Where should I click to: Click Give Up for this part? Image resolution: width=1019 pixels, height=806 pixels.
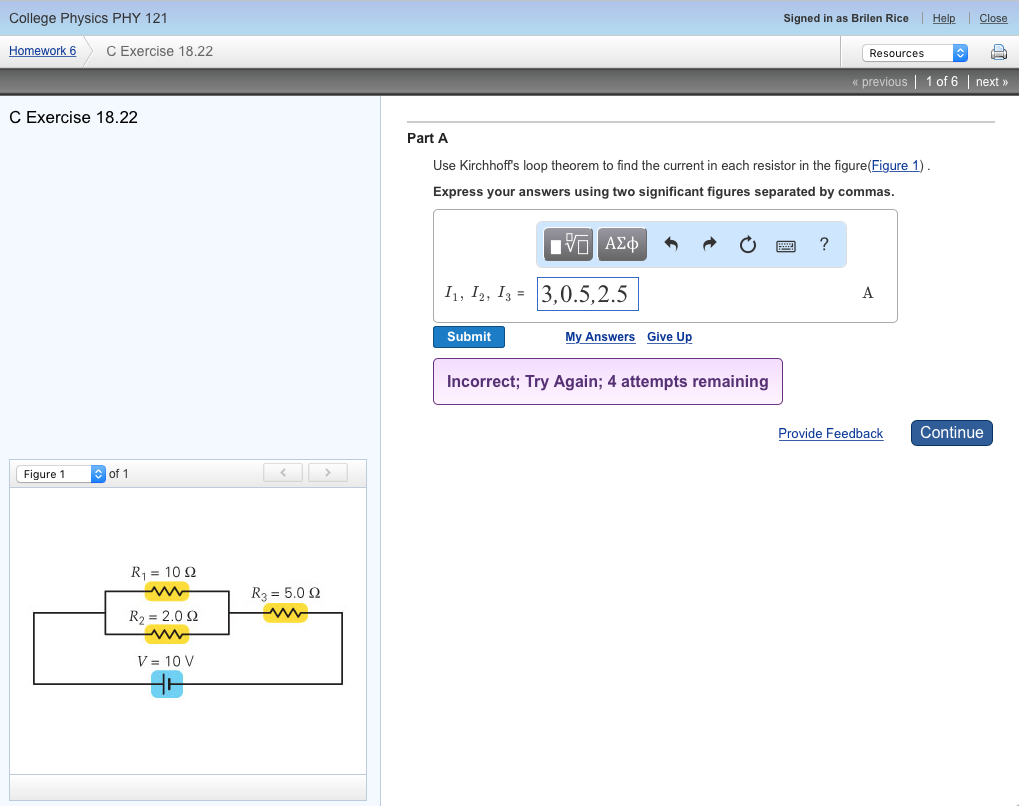point(668,337)
